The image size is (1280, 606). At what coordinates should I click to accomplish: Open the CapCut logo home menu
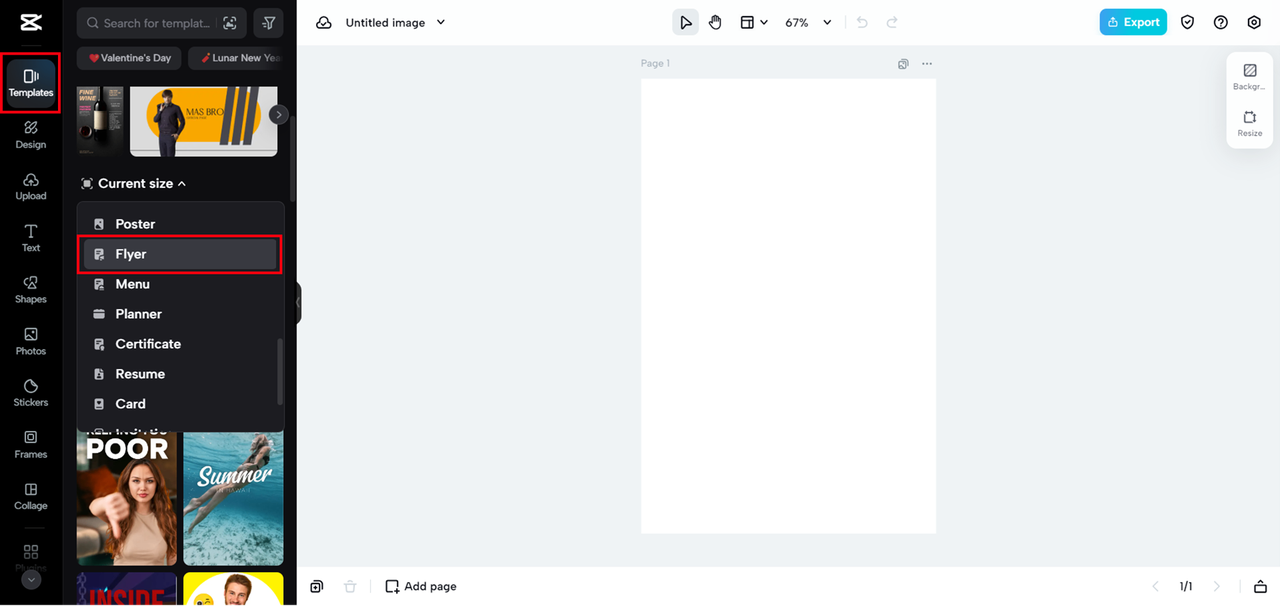[x=31, y=22]
